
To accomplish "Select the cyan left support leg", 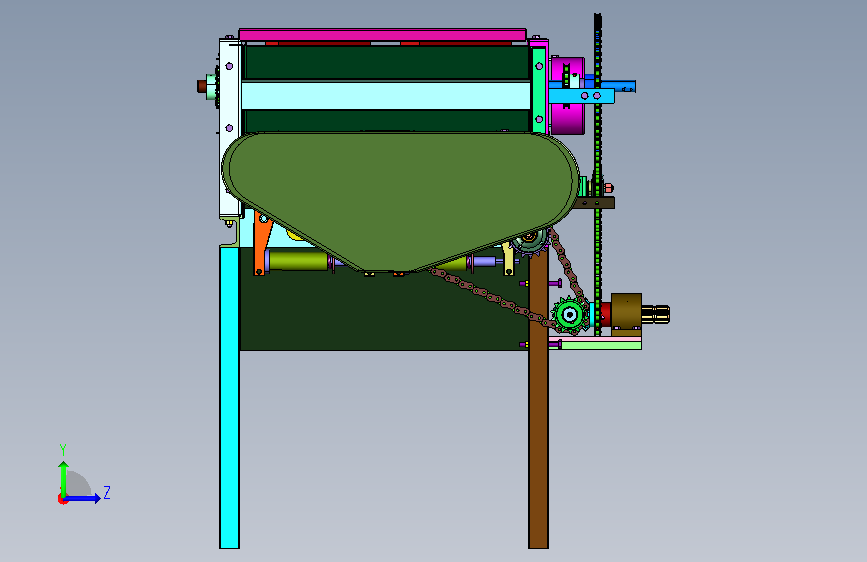I will click(229, 397).
